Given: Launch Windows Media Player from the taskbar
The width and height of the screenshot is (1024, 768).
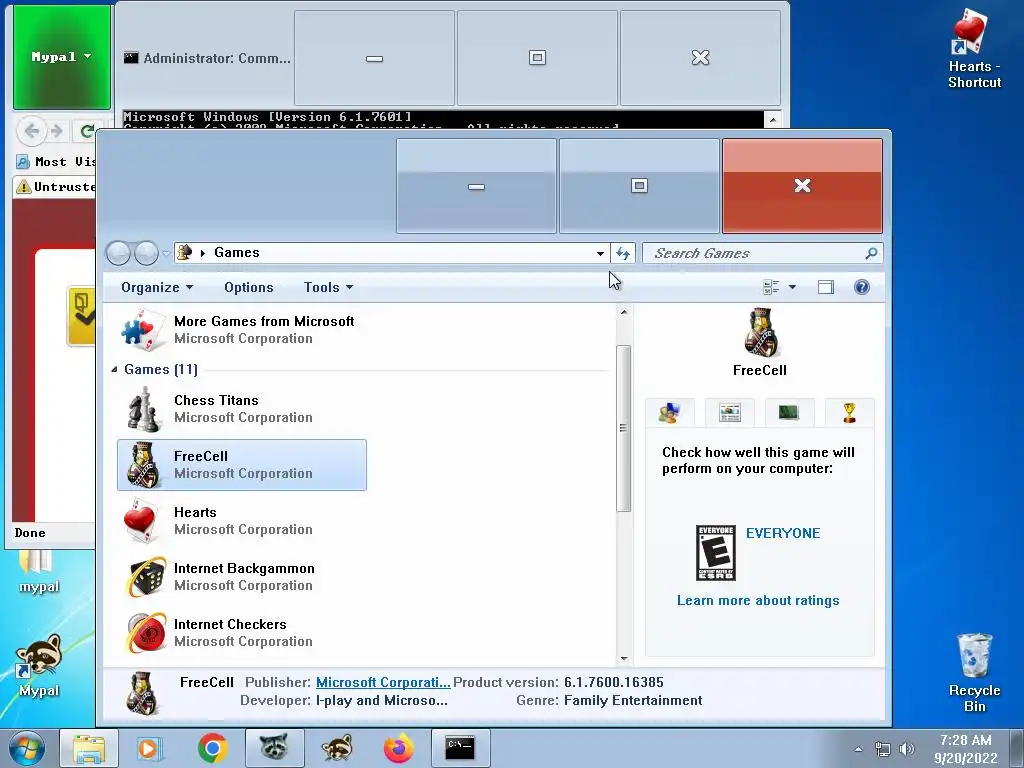Looking at the screenshot, I should point(150,748).
